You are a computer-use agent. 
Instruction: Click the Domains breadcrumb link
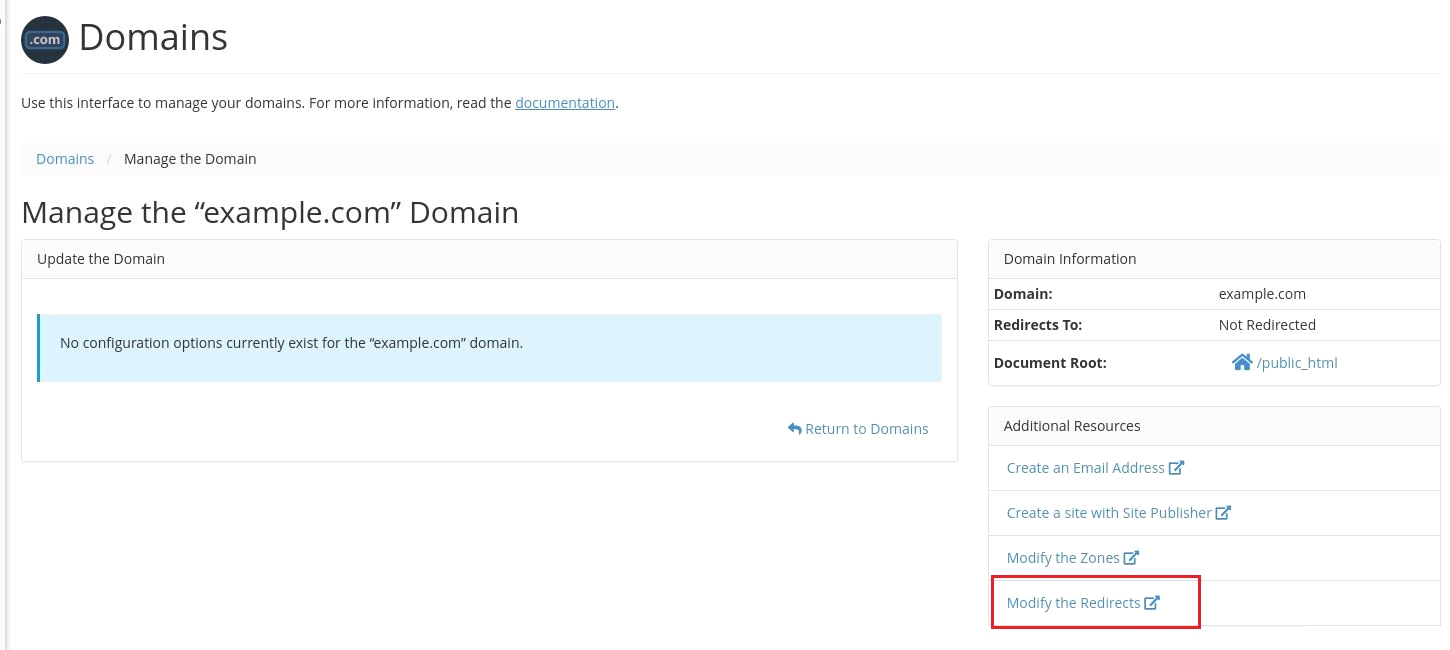(65, 158)
